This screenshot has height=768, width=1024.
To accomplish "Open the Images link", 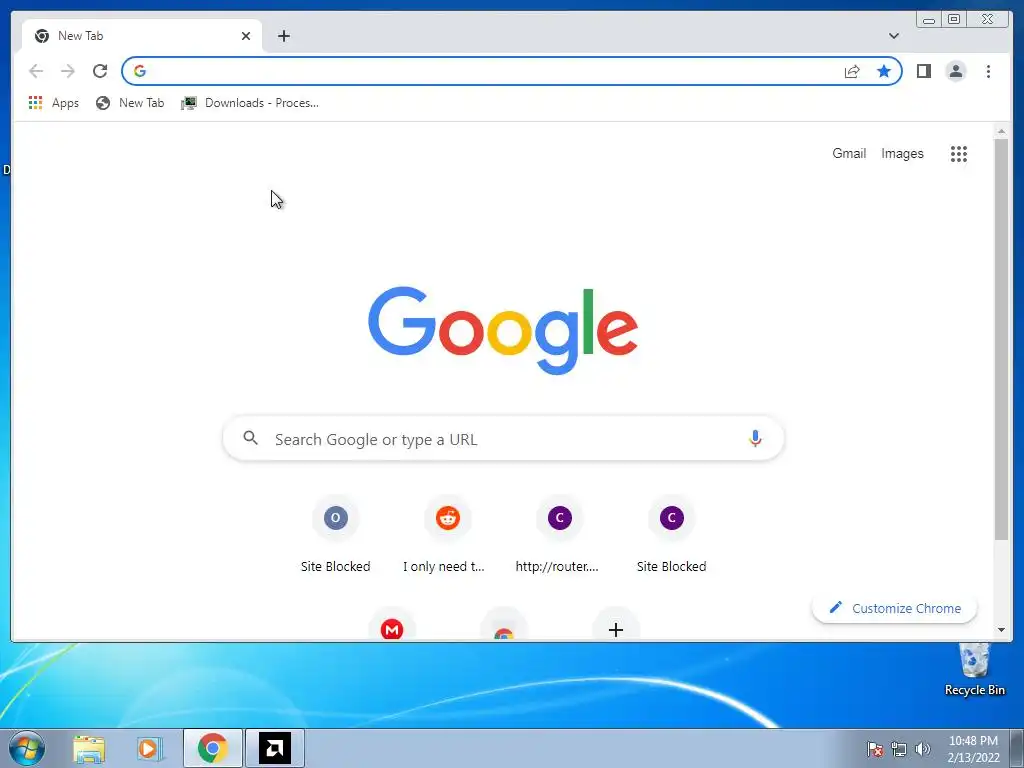I will 903,153.
